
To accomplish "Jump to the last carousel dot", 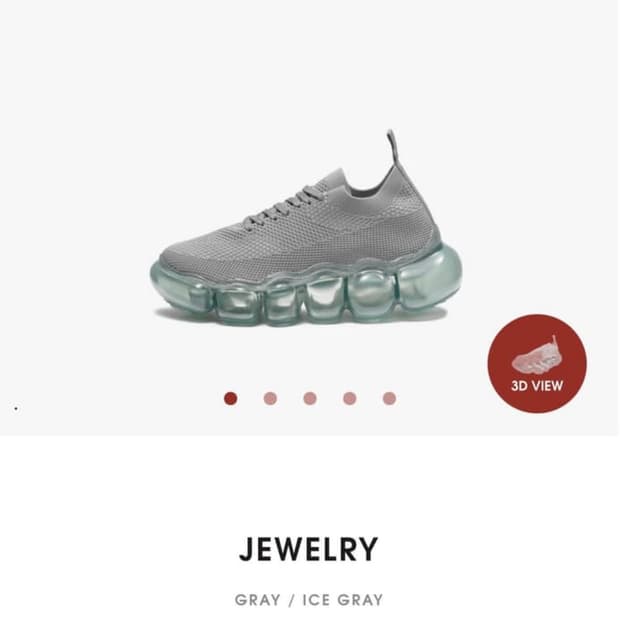I will point(389,398).
